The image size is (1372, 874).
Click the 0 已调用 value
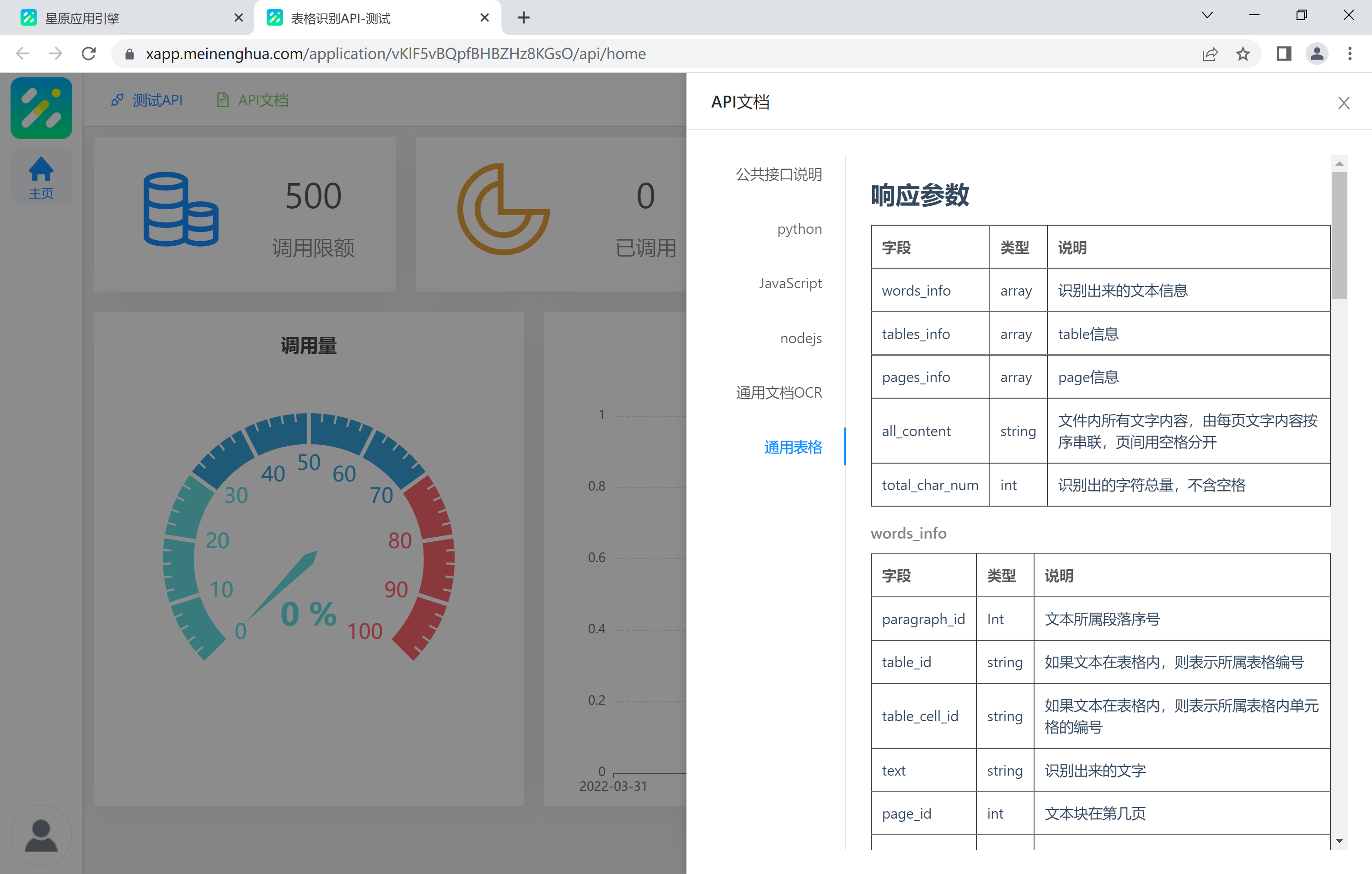[x=645, y=197]
